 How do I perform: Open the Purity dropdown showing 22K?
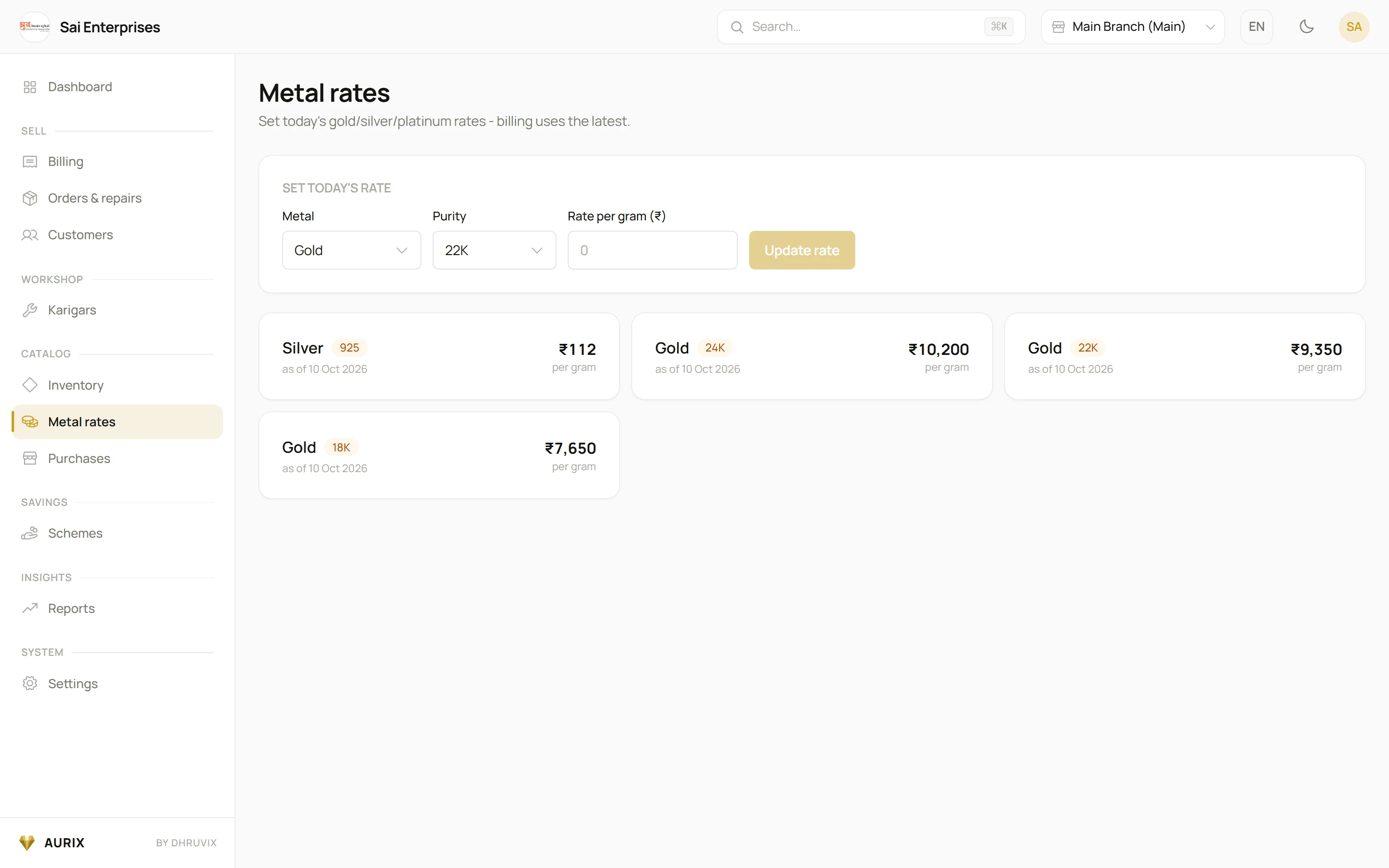tap(494, 250)
